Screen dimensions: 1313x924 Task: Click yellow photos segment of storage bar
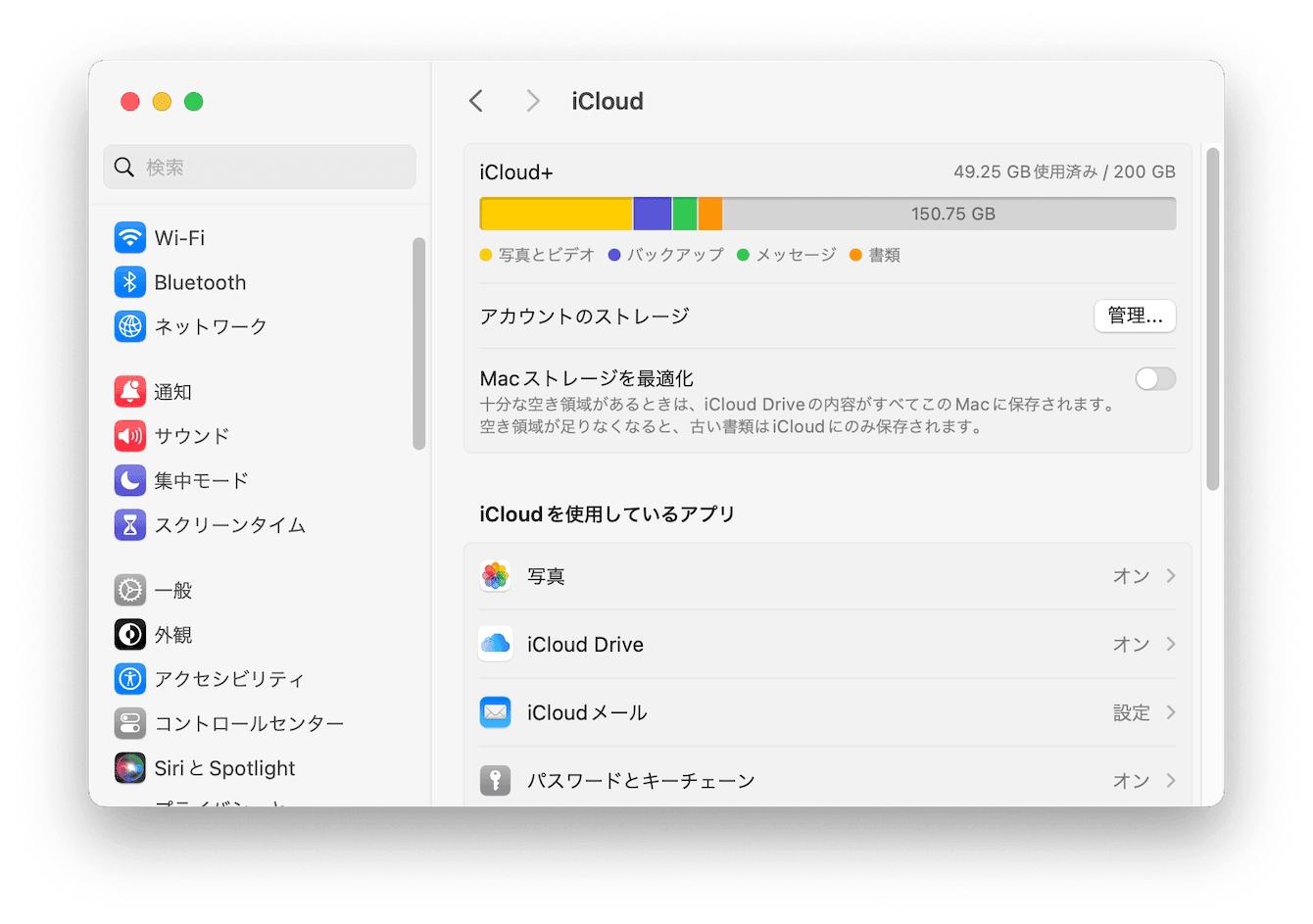click(557, 214)
